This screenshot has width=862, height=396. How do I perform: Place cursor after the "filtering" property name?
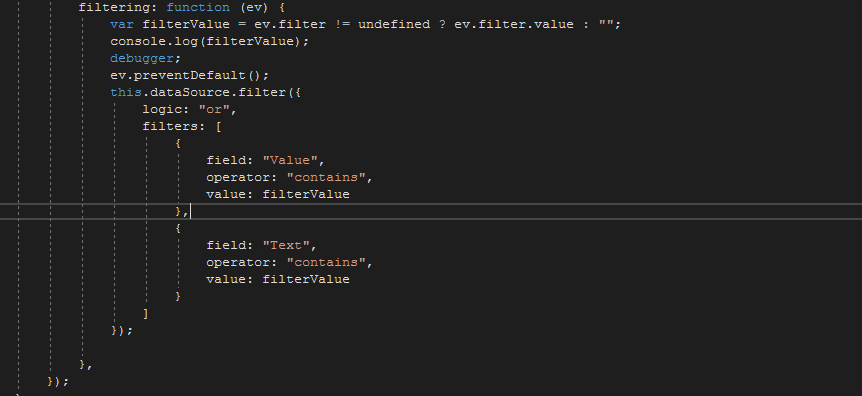(151, 8)
